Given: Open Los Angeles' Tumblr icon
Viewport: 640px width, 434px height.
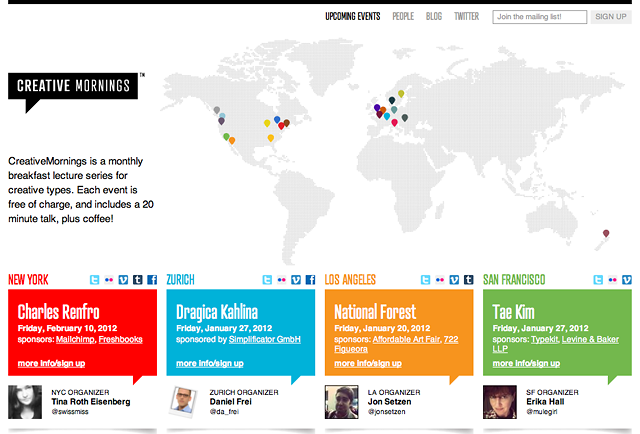Looking at the screenshot, I should (469, 280).
